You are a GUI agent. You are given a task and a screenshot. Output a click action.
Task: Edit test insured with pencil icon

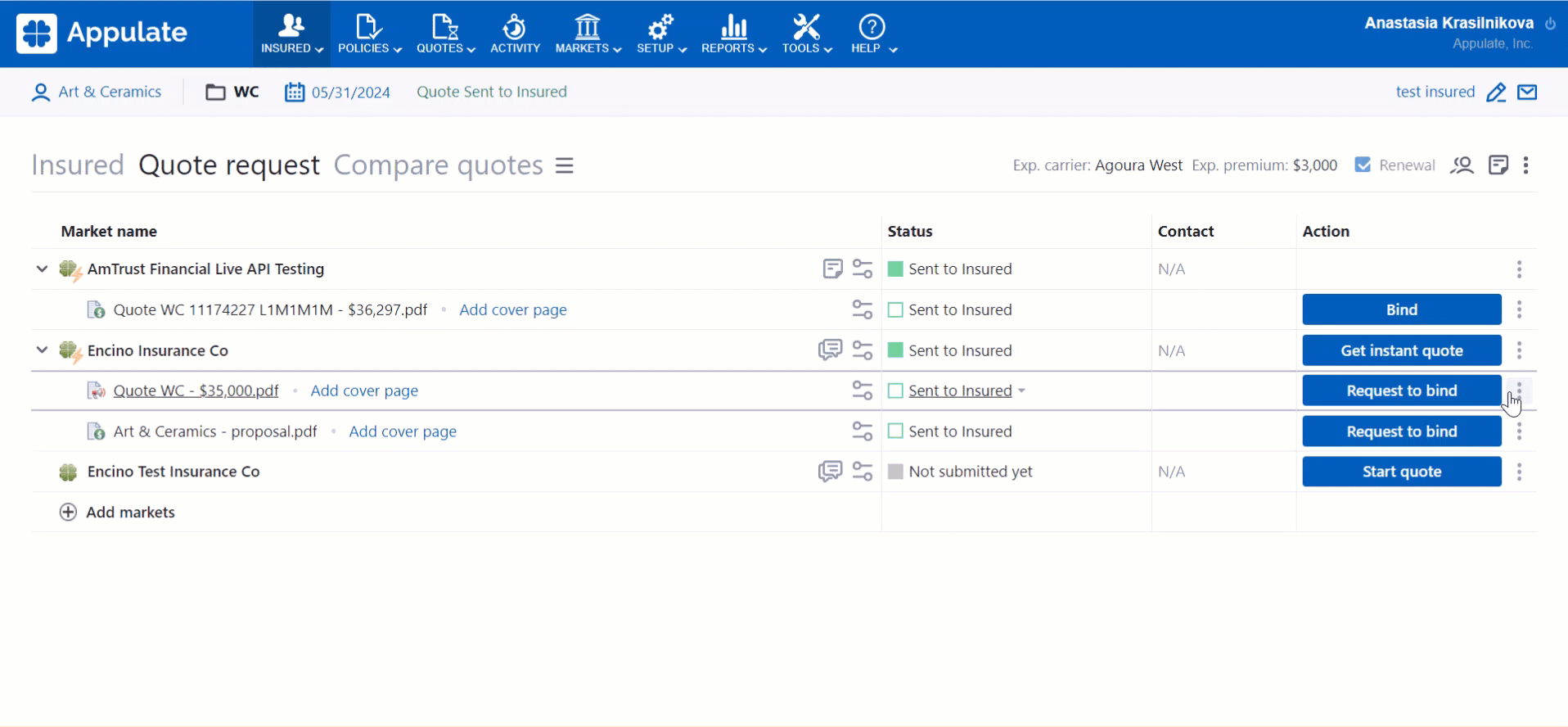click(1496, 93)
